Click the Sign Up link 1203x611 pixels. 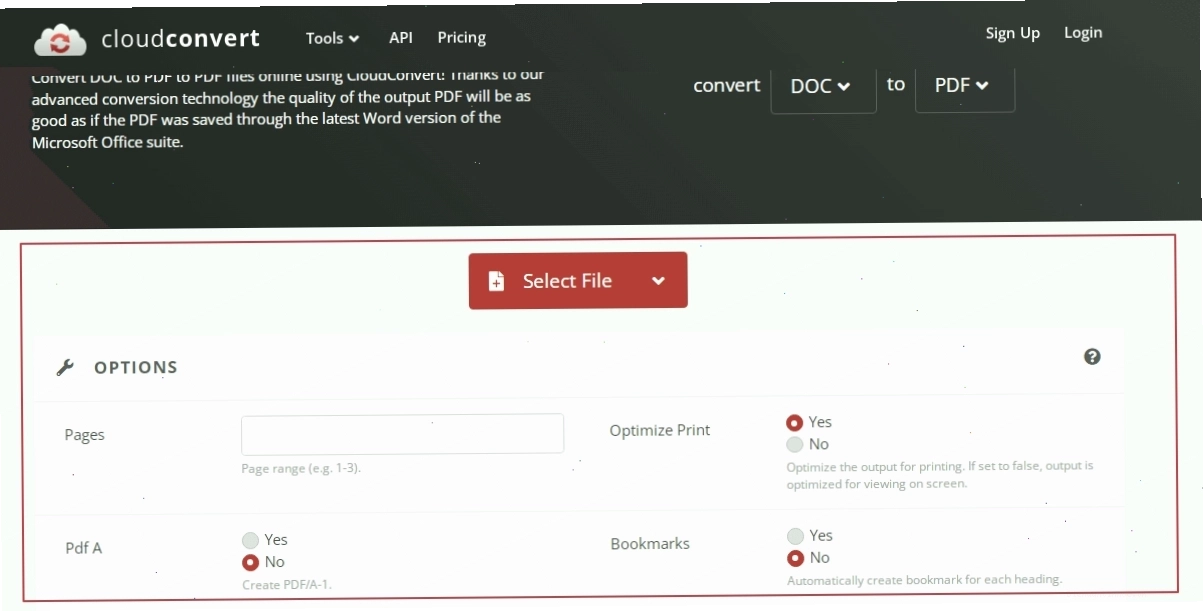coord(1012,33)
